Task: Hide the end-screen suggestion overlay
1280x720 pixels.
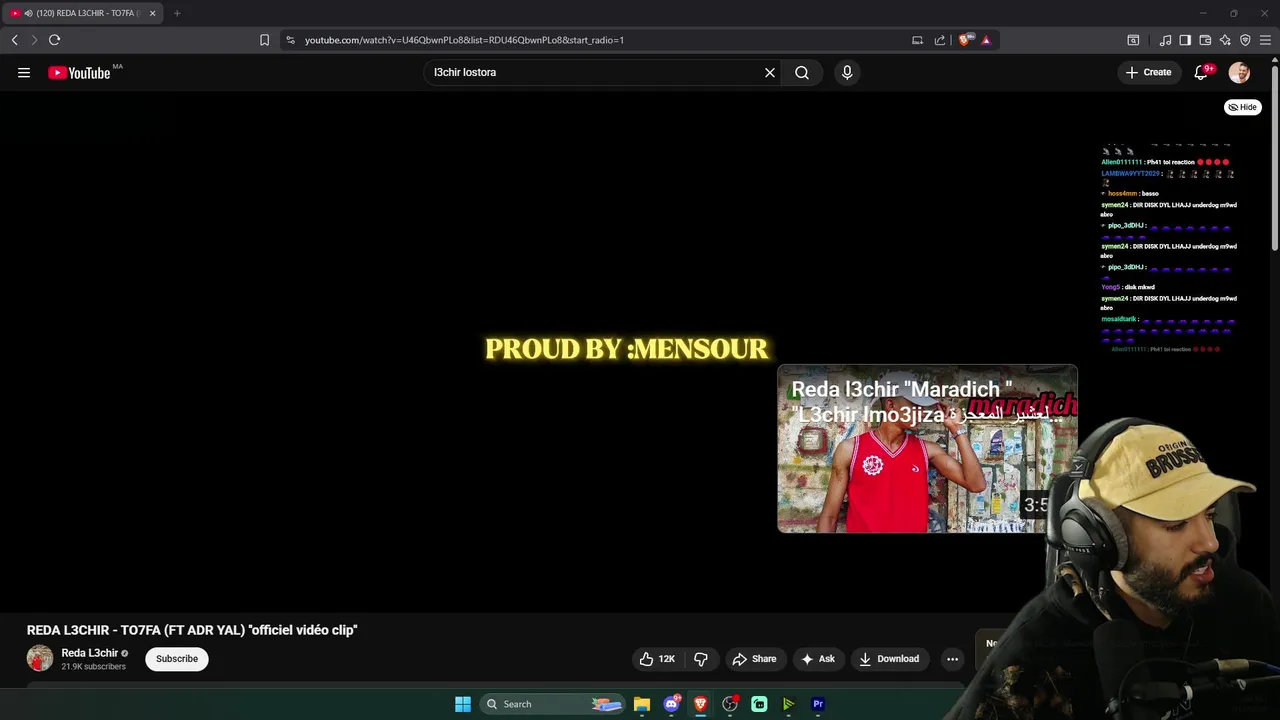Action: point(1243,107)
